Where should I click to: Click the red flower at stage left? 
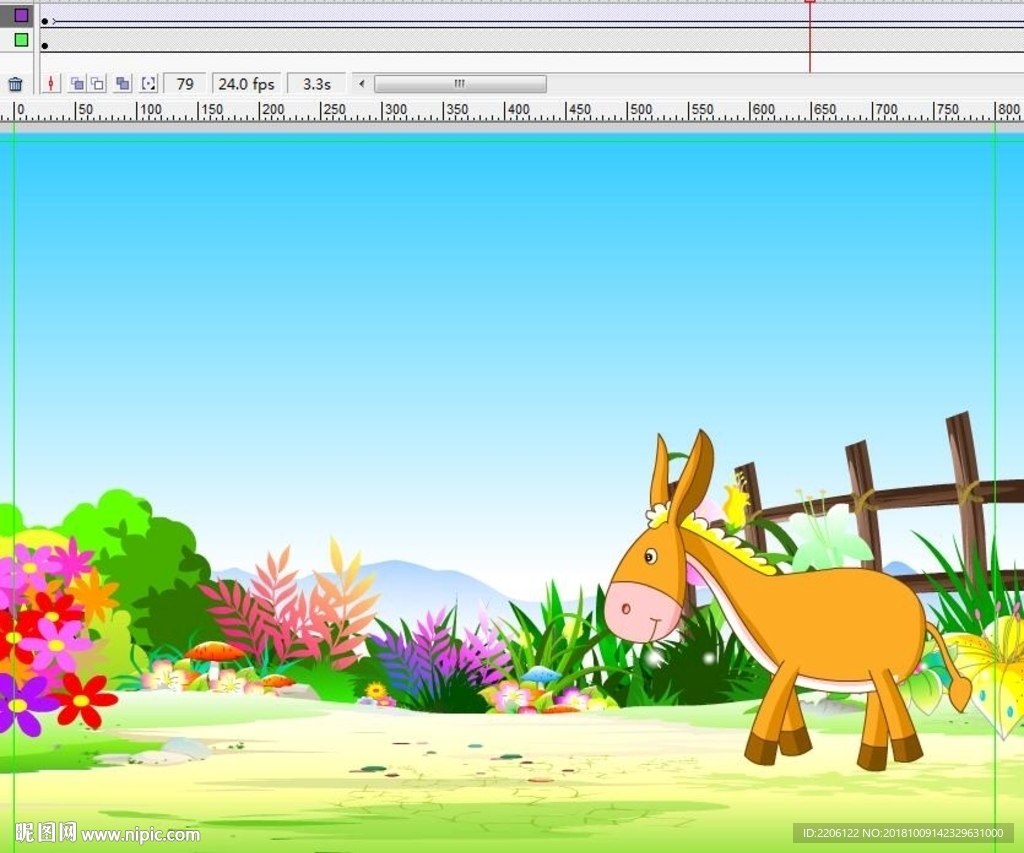point(82,699)
